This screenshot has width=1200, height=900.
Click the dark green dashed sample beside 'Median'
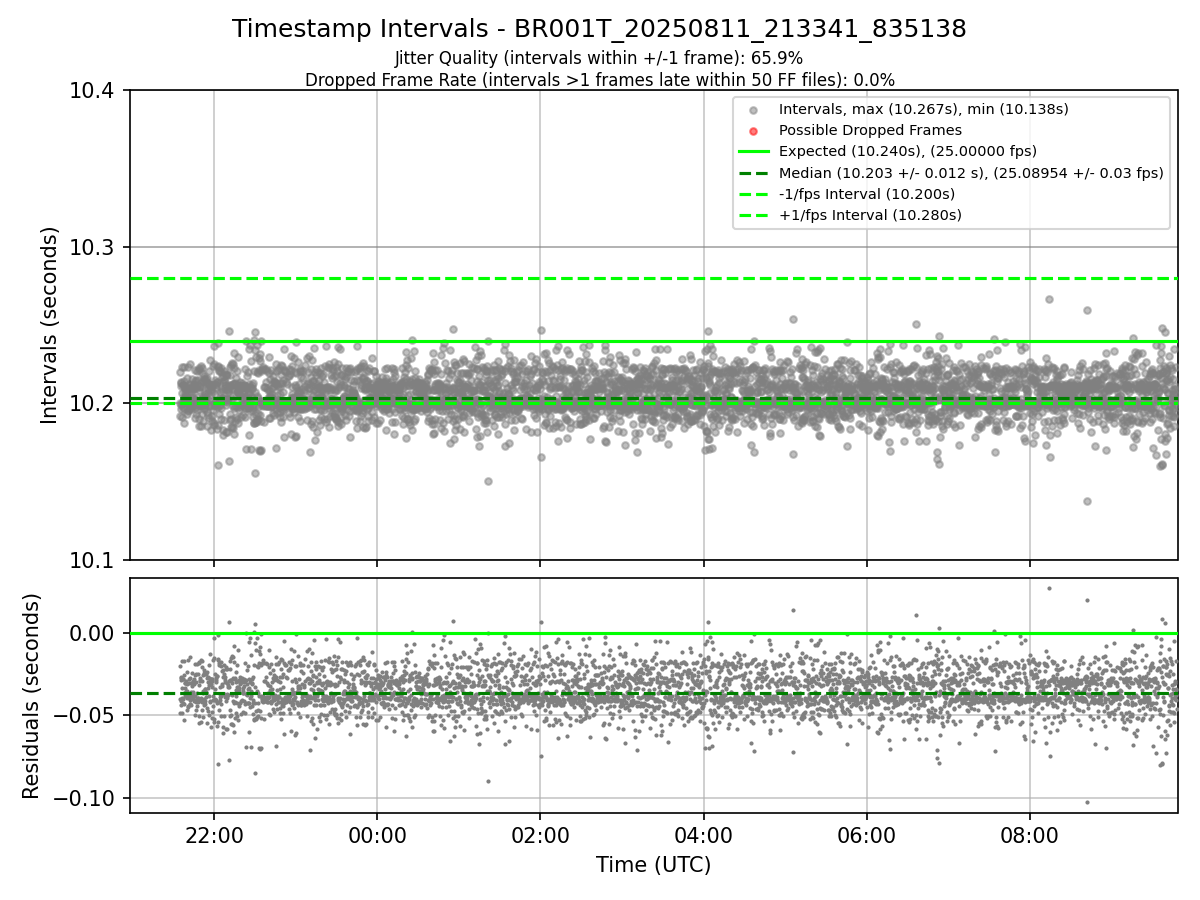[x=754, y=173]
